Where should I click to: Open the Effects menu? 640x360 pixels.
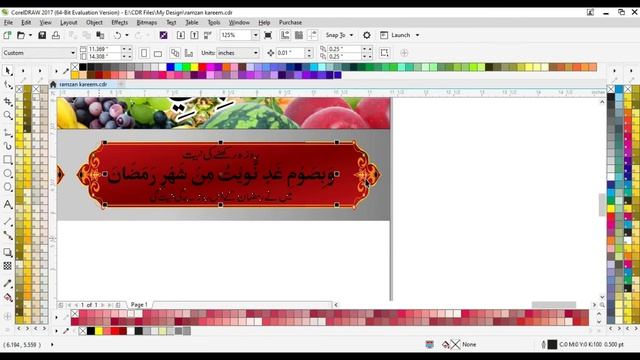pos(119,22)
